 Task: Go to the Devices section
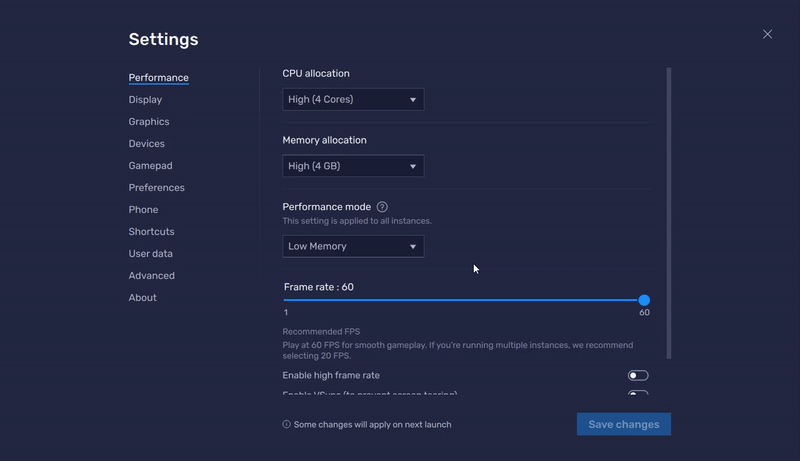(147, 144)
